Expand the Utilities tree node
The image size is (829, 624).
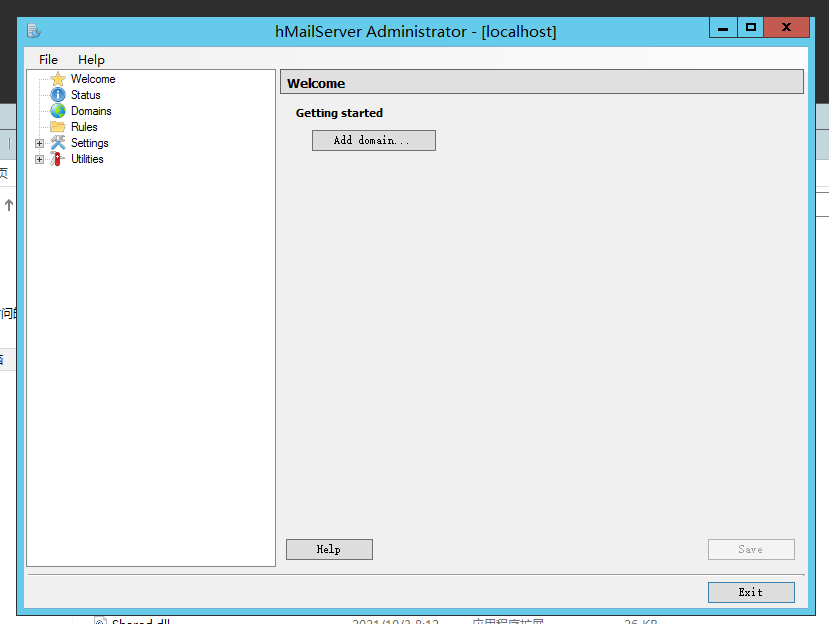point(40,159)
